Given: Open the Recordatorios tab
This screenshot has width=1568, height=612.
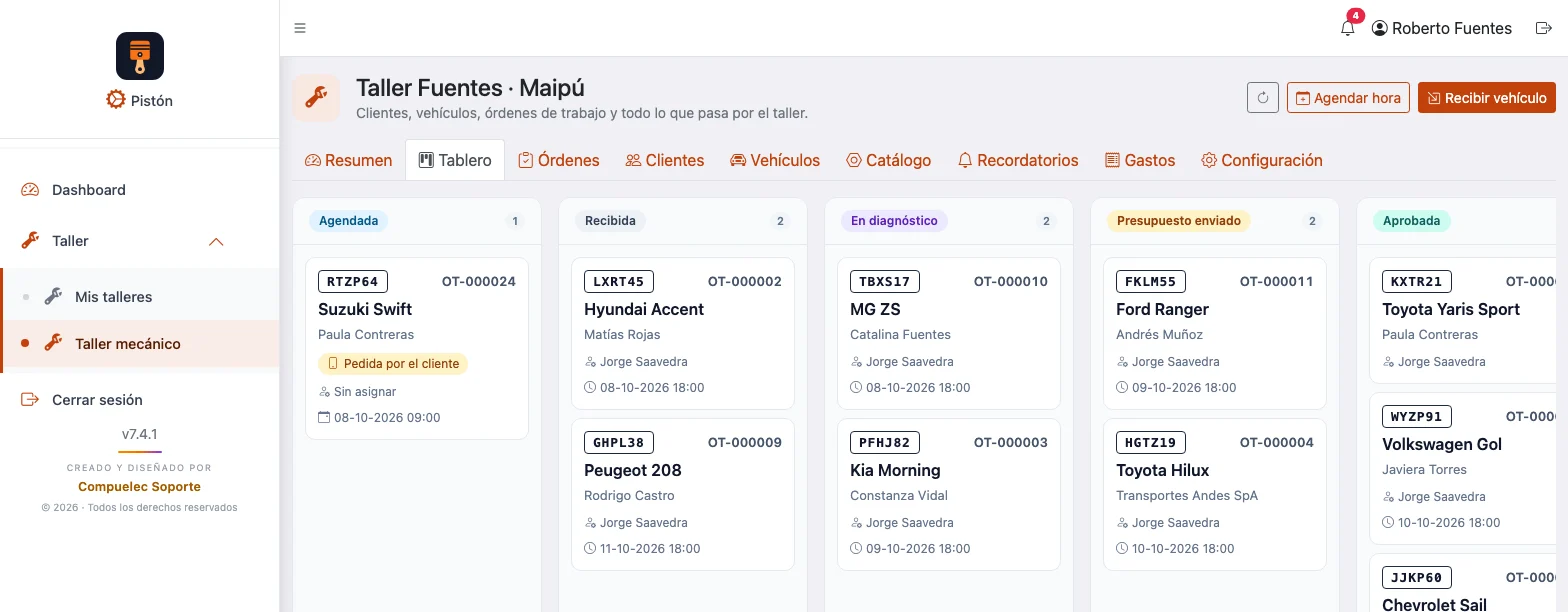Looking at the screenshot, I should pos(1018,160).
